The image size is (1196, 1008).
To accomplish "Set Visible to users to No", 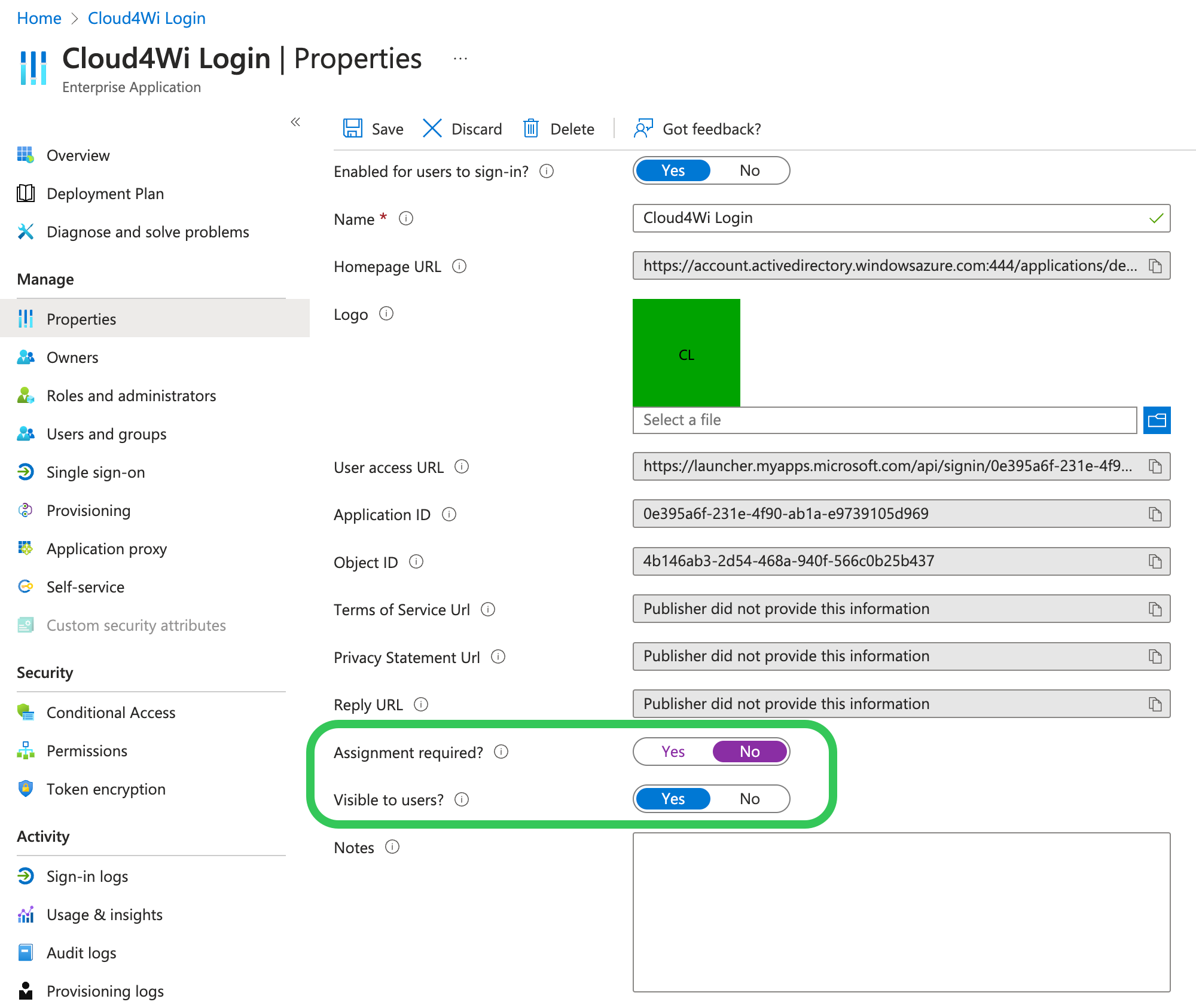I will pyautogui.click(x=749, y=799).
